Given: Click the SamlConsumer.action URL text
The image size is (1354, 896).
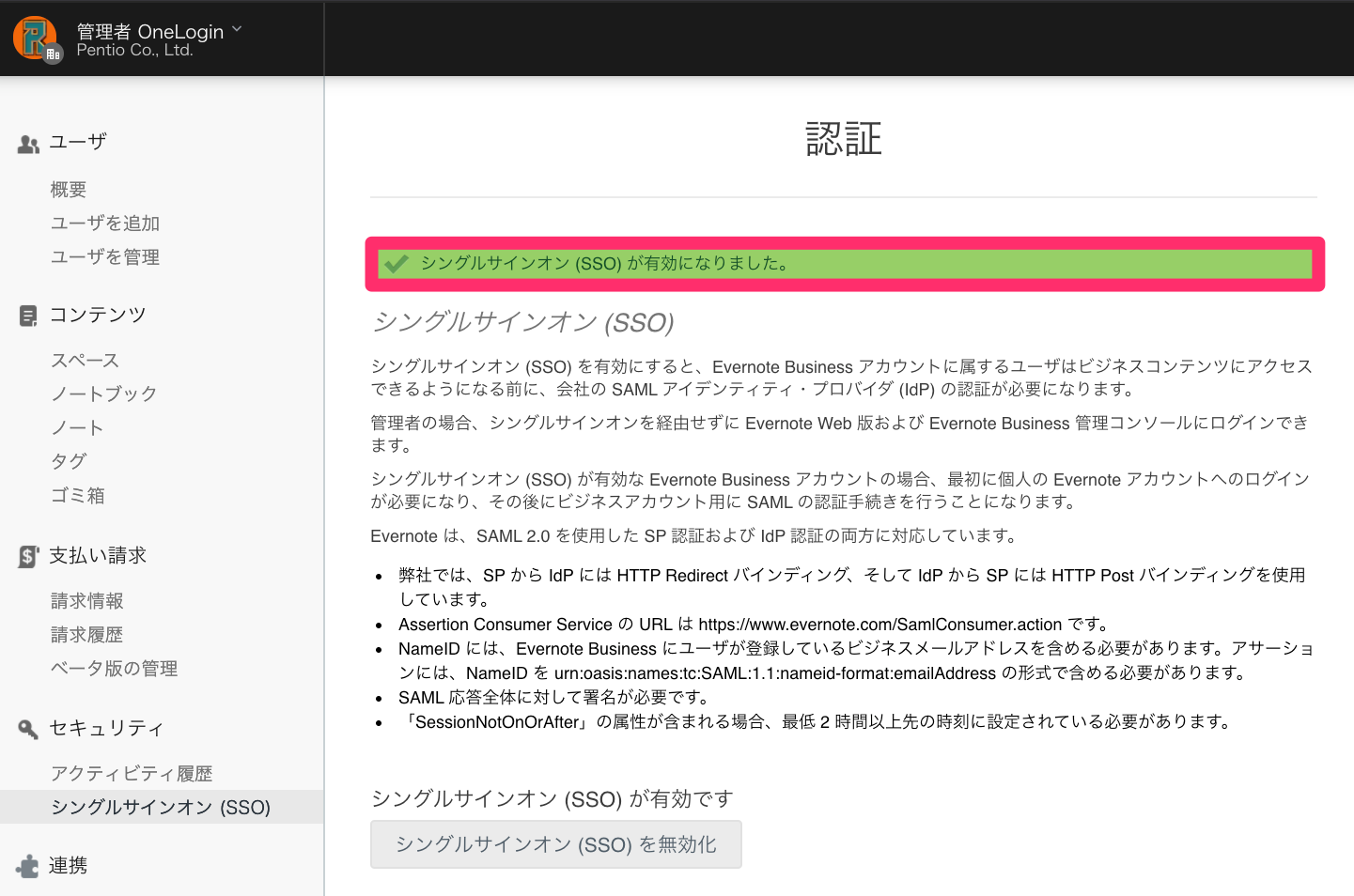Looking at the screenshot, I should [x=880, y=625].
